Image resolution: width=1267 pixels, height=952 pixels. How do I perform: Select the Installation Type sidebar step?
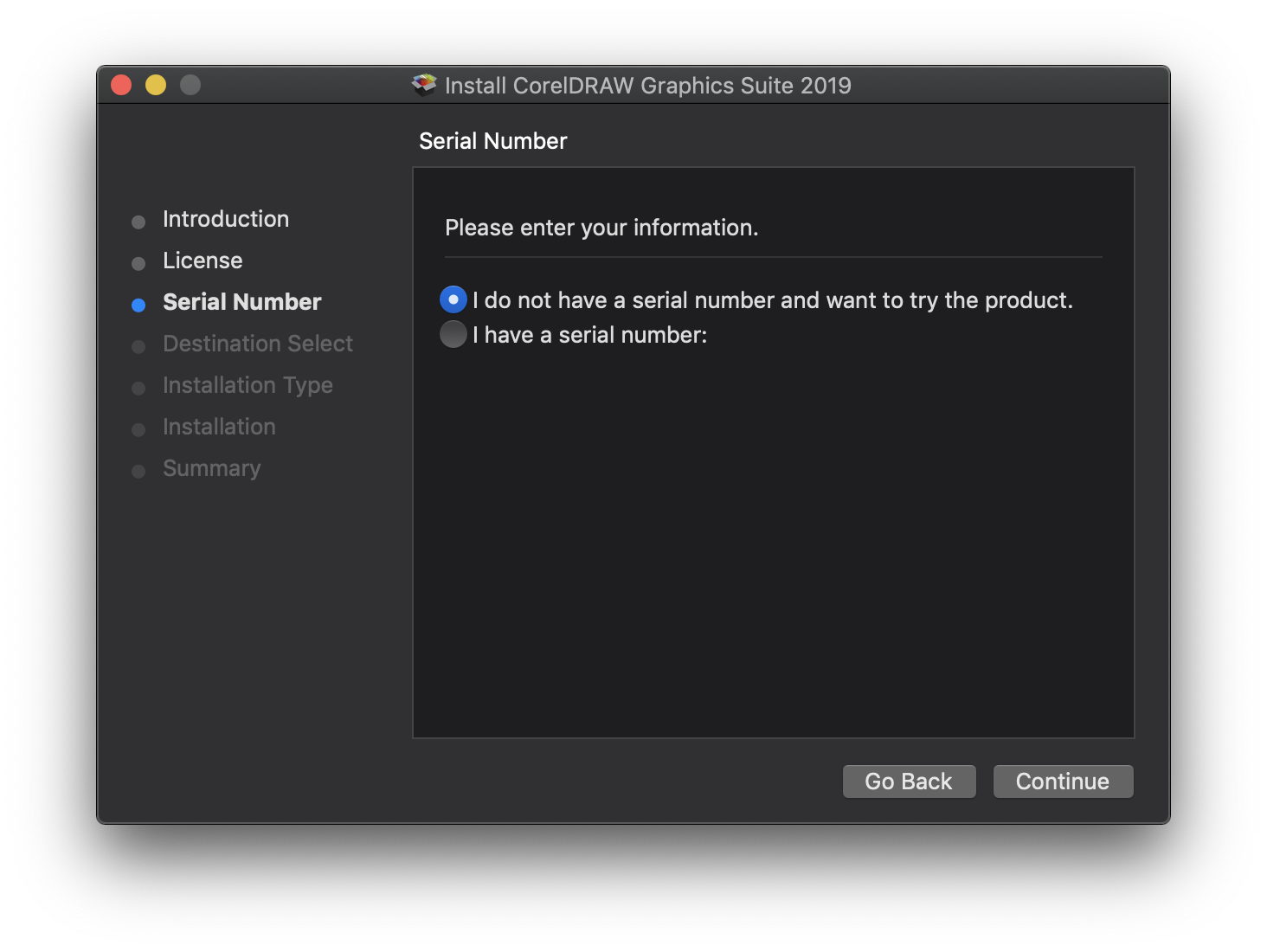pos(248,385)
